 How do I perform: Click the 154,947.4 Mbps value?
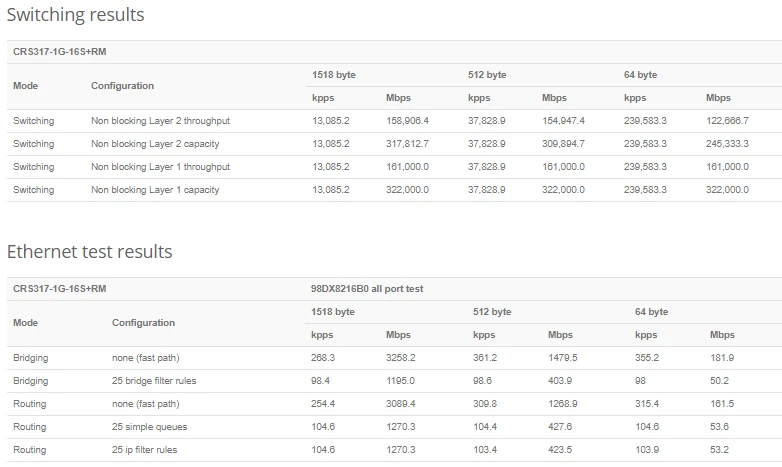coord(563,121)
